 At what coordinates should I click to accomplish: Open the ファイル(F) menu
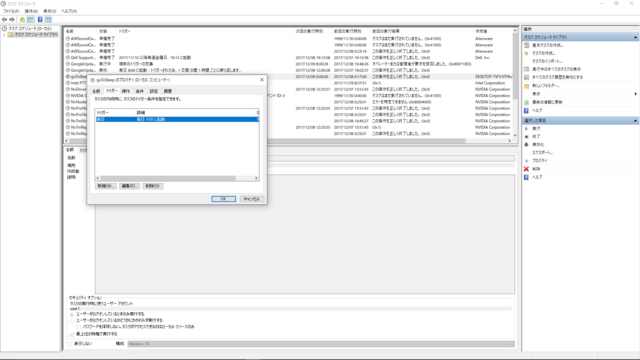[11, 11]
